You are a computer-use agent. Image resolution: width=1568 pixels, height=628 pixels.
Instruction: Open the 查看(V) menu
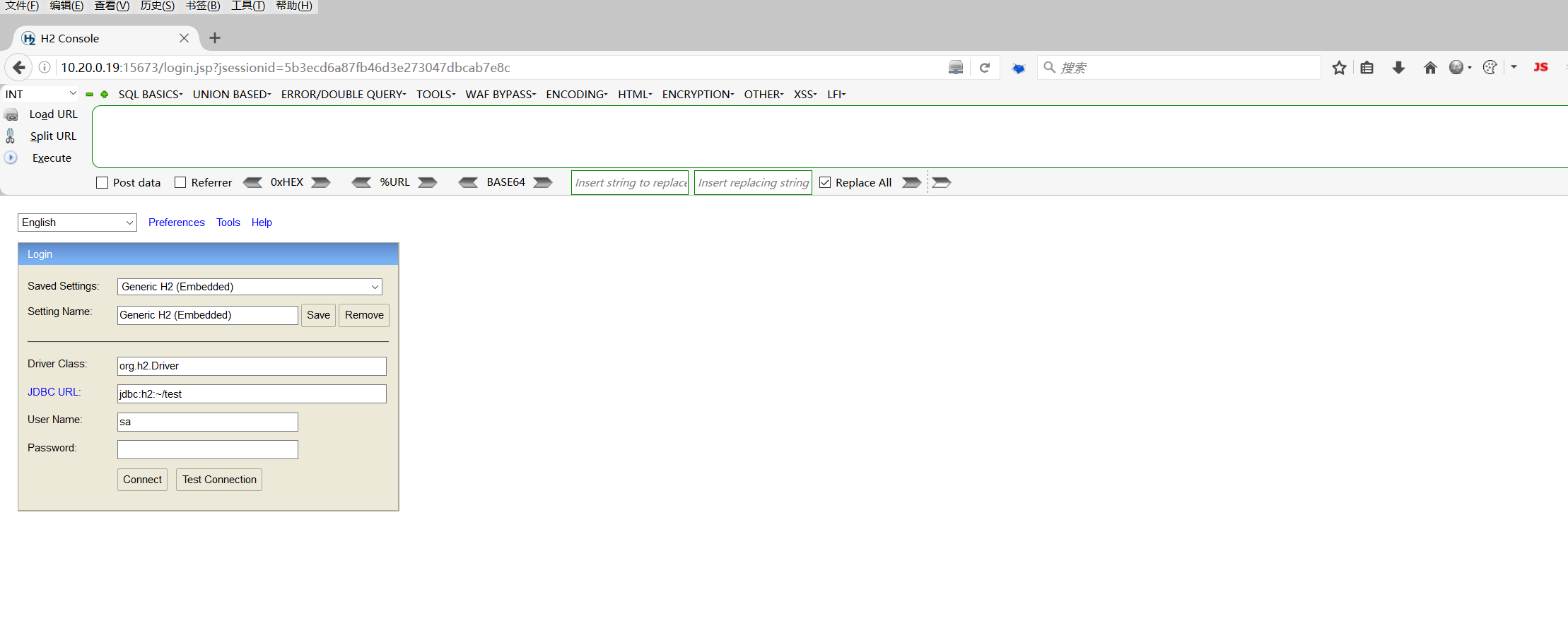(x=112, y=6)
